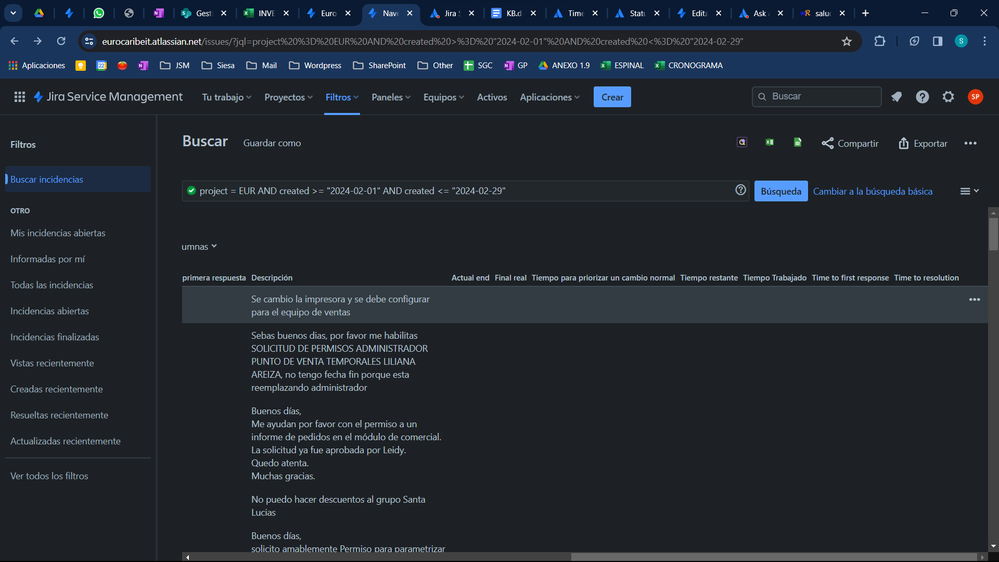Open notifications bell icon

(896, 97)
